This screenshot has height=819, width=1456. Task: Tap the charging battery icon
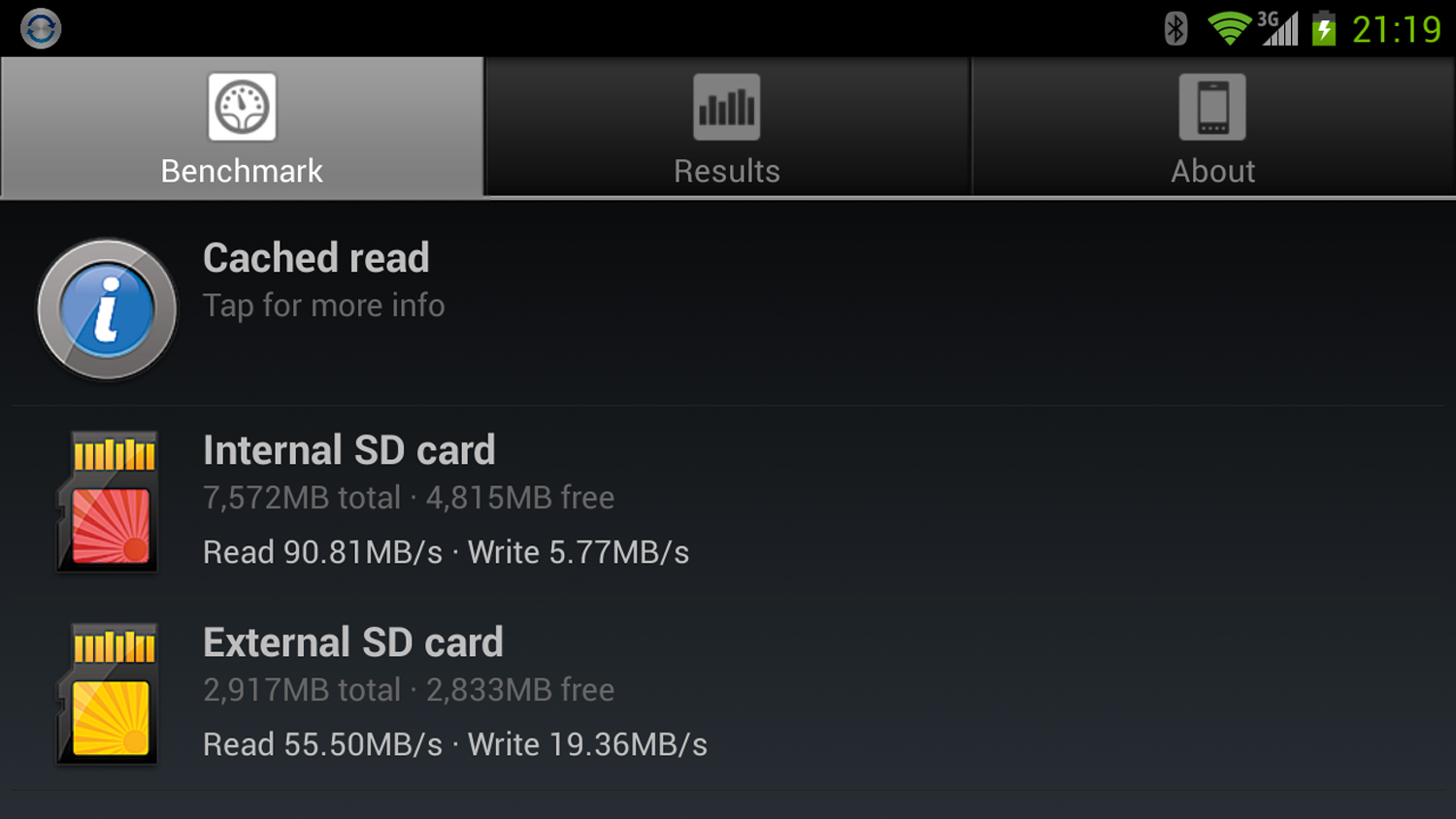(x=1324, y=28)
